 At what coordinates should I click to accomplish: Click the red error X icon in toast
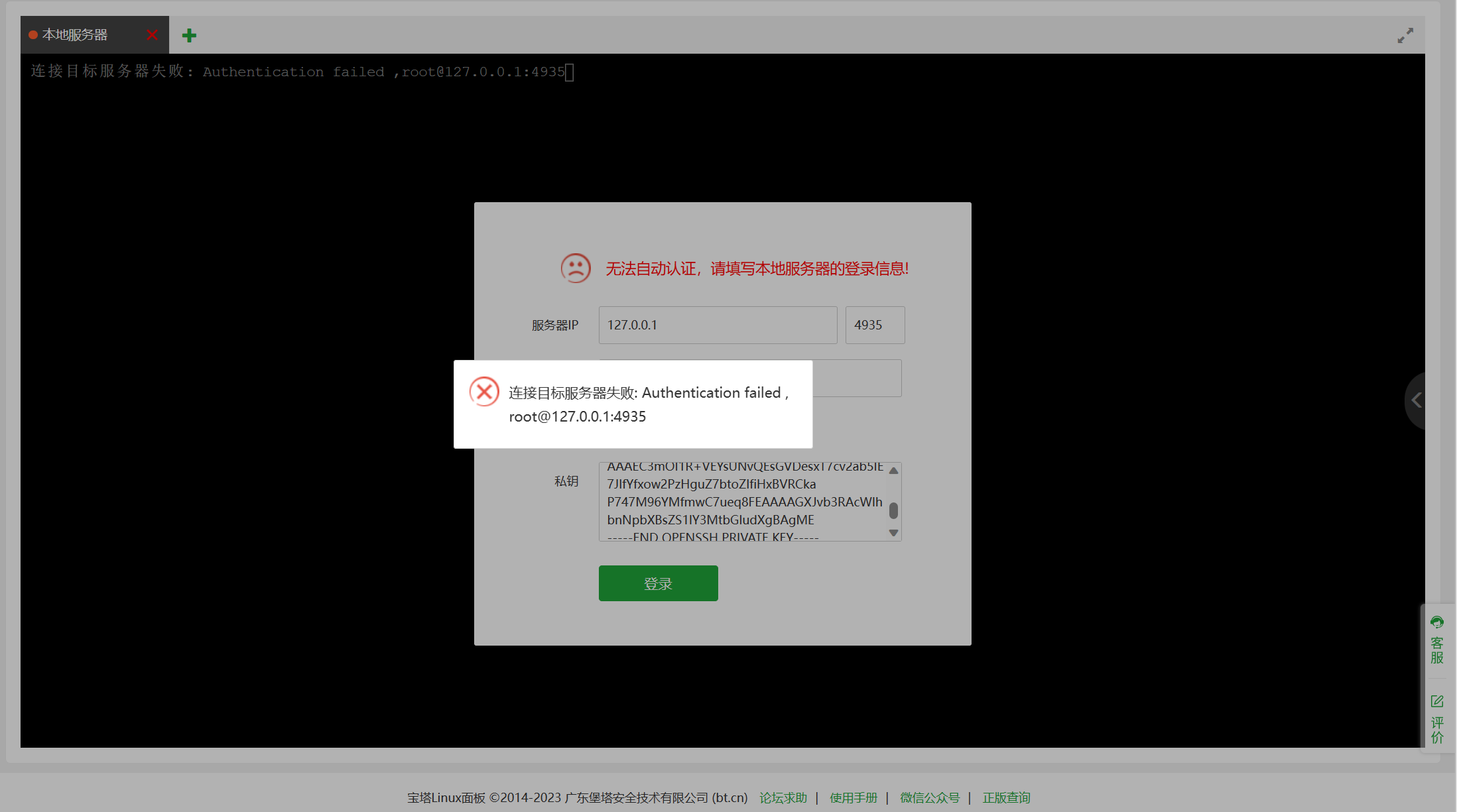(484, 392)
